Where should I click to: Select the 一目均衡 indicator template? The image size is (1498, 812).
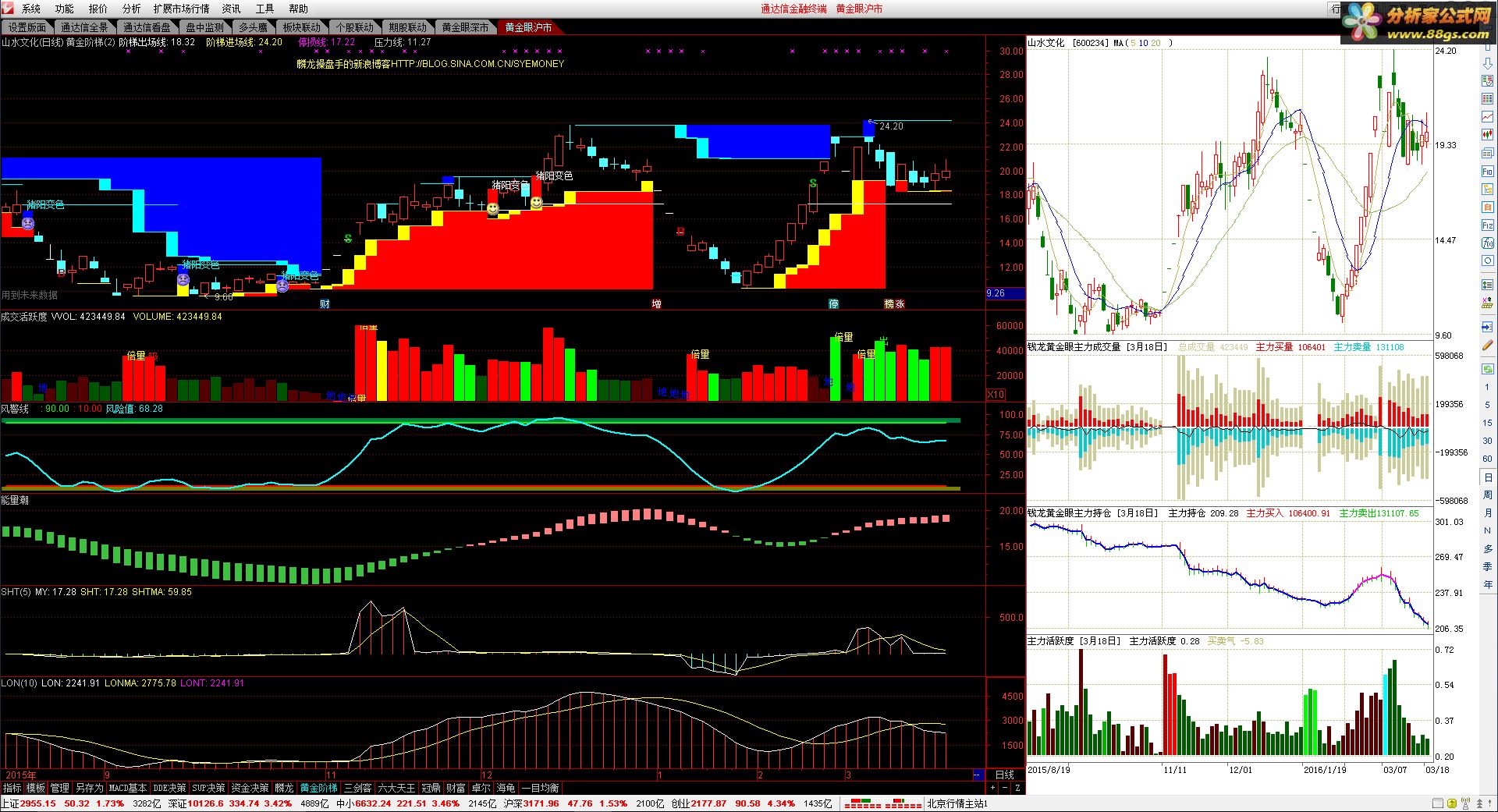point(540,788)
